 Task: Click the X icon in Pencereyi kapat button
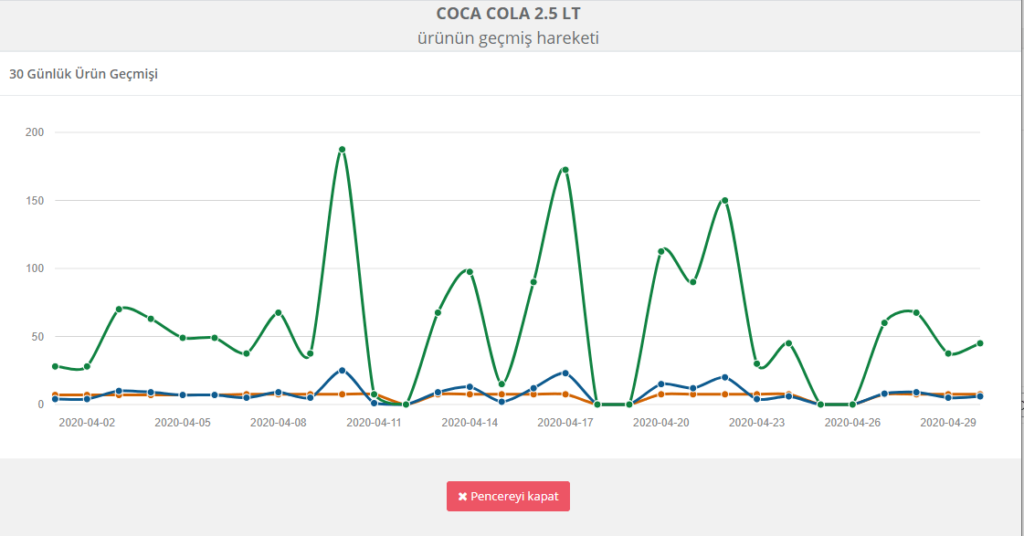click(462, 497)
